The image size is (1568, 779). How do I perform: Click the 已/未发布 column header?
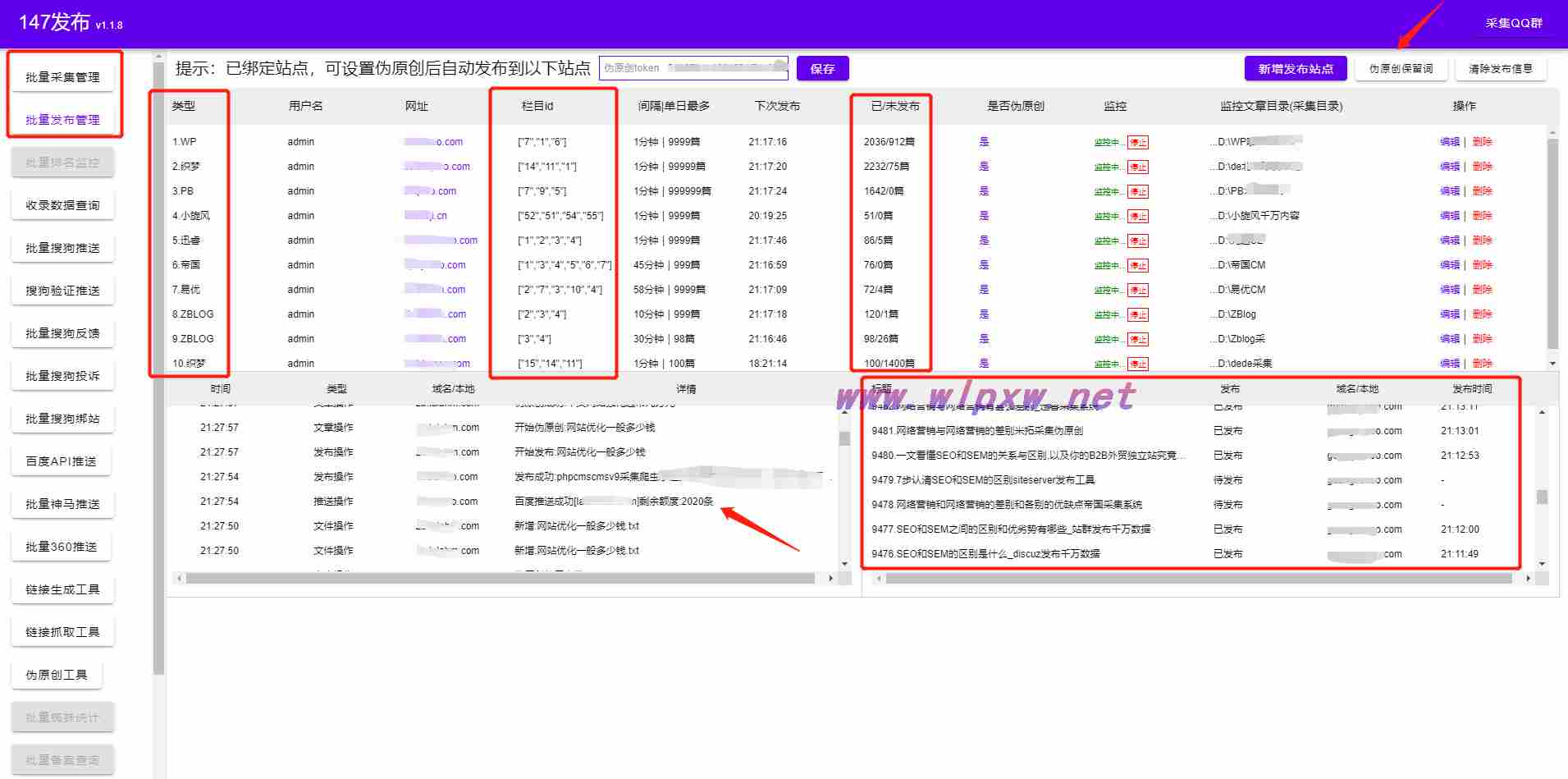point(895,106)
